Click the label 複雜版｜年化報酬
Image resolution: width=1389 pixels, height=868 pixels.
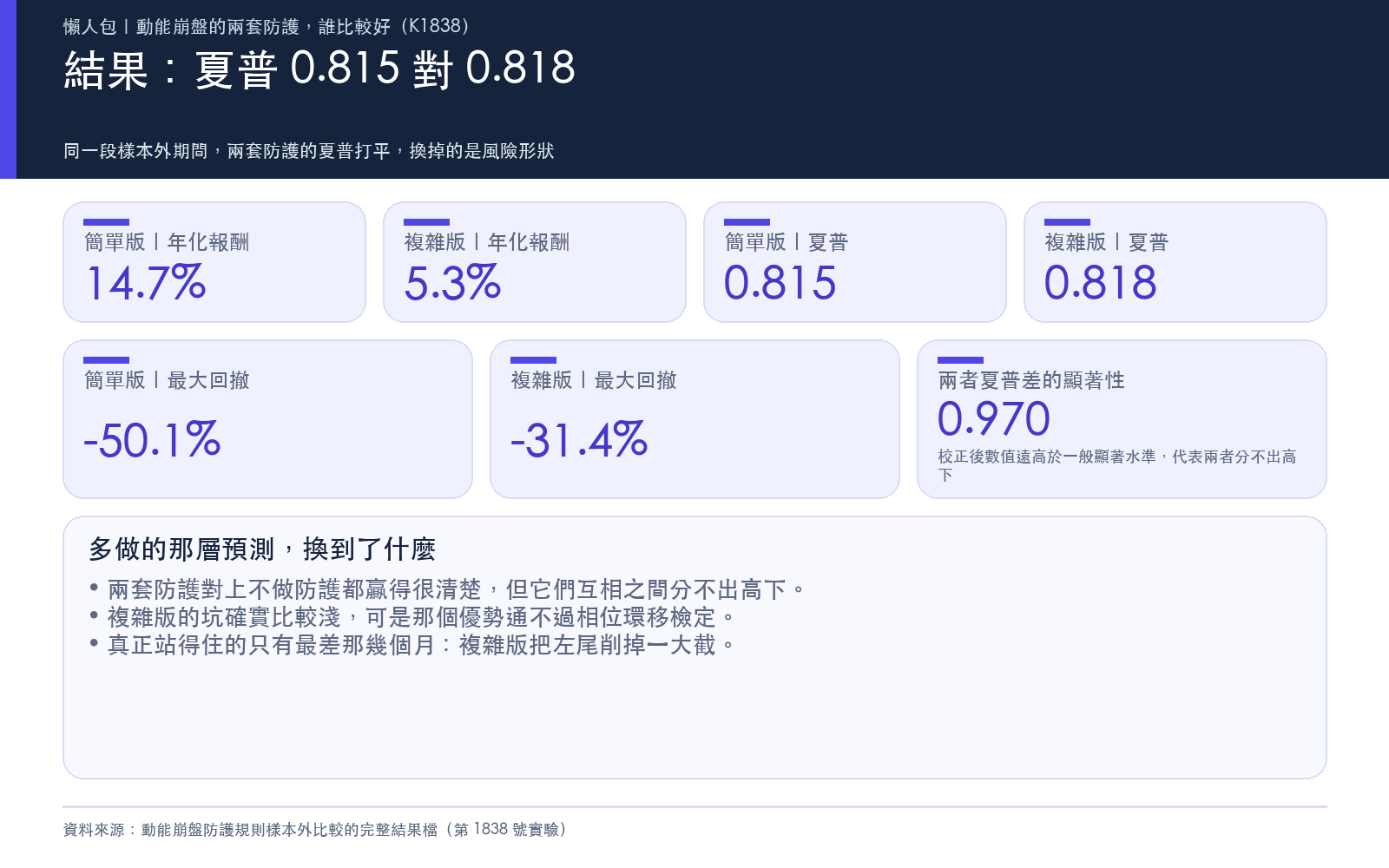(487, 242)
